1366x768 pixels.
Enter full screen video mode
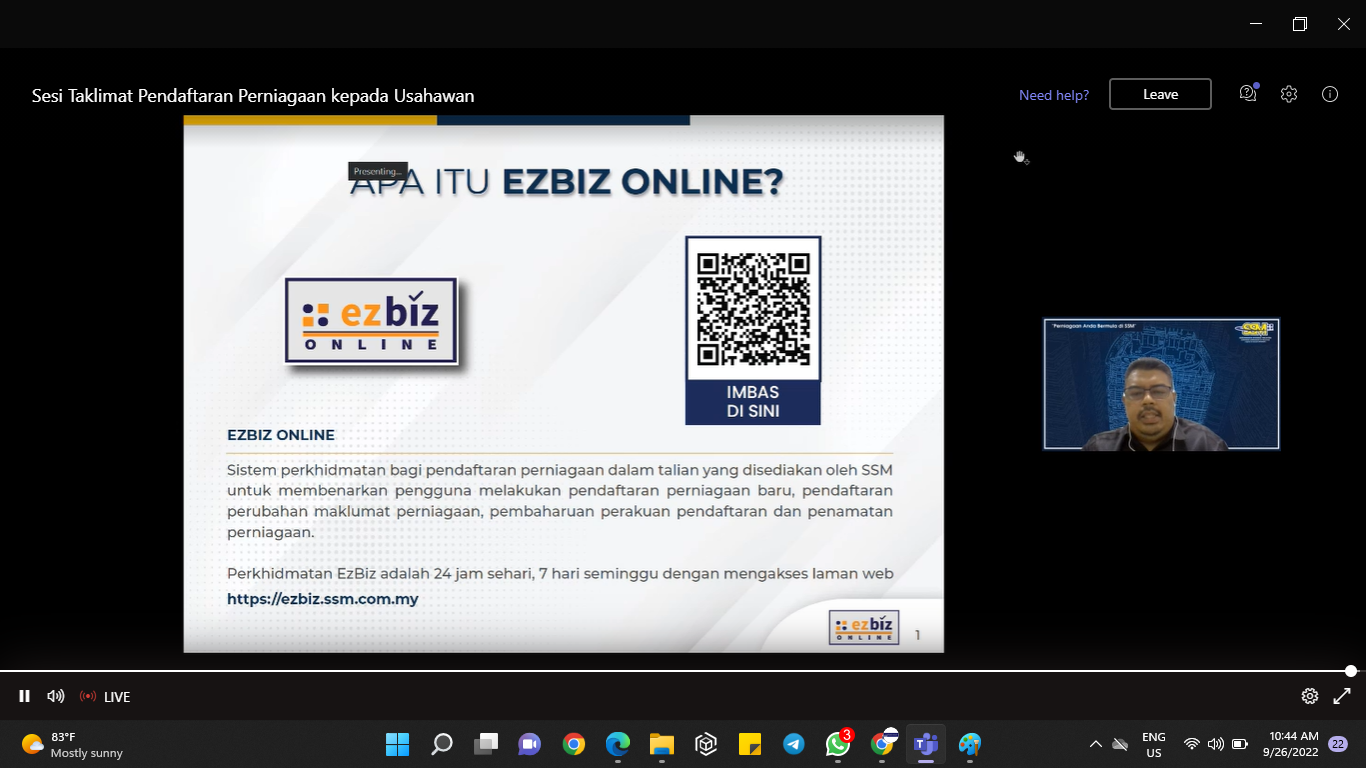(1342, 696)
